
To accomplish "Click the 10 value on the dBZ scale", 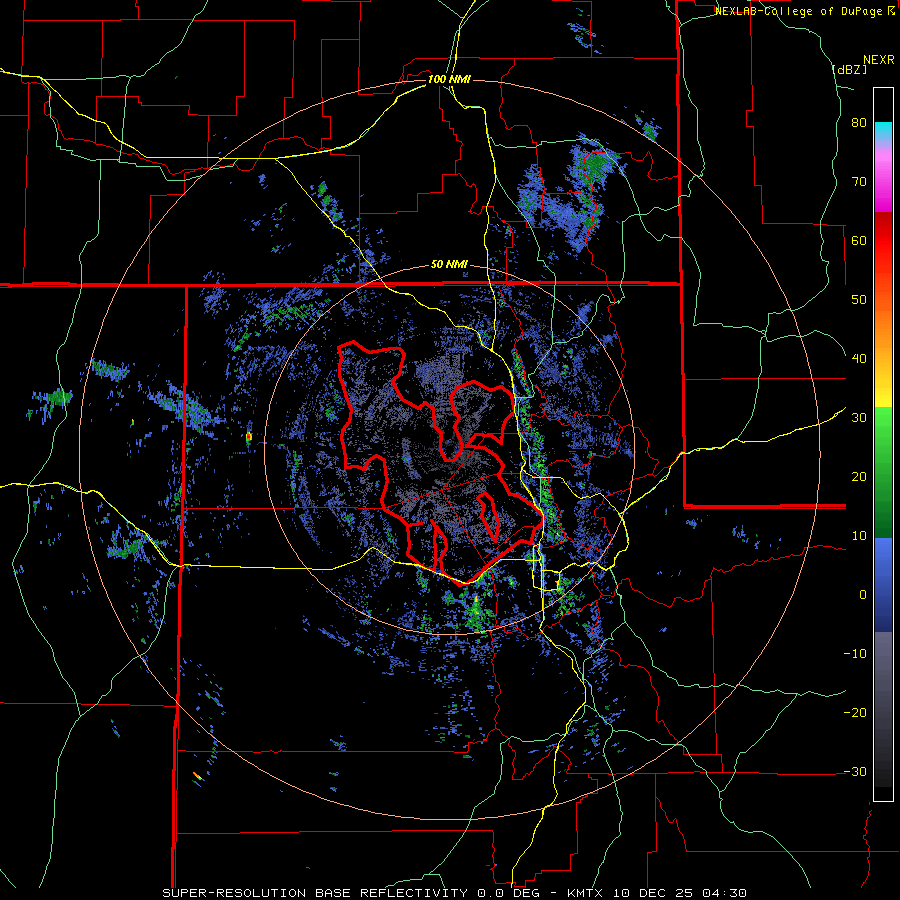I will click(859, 536).
